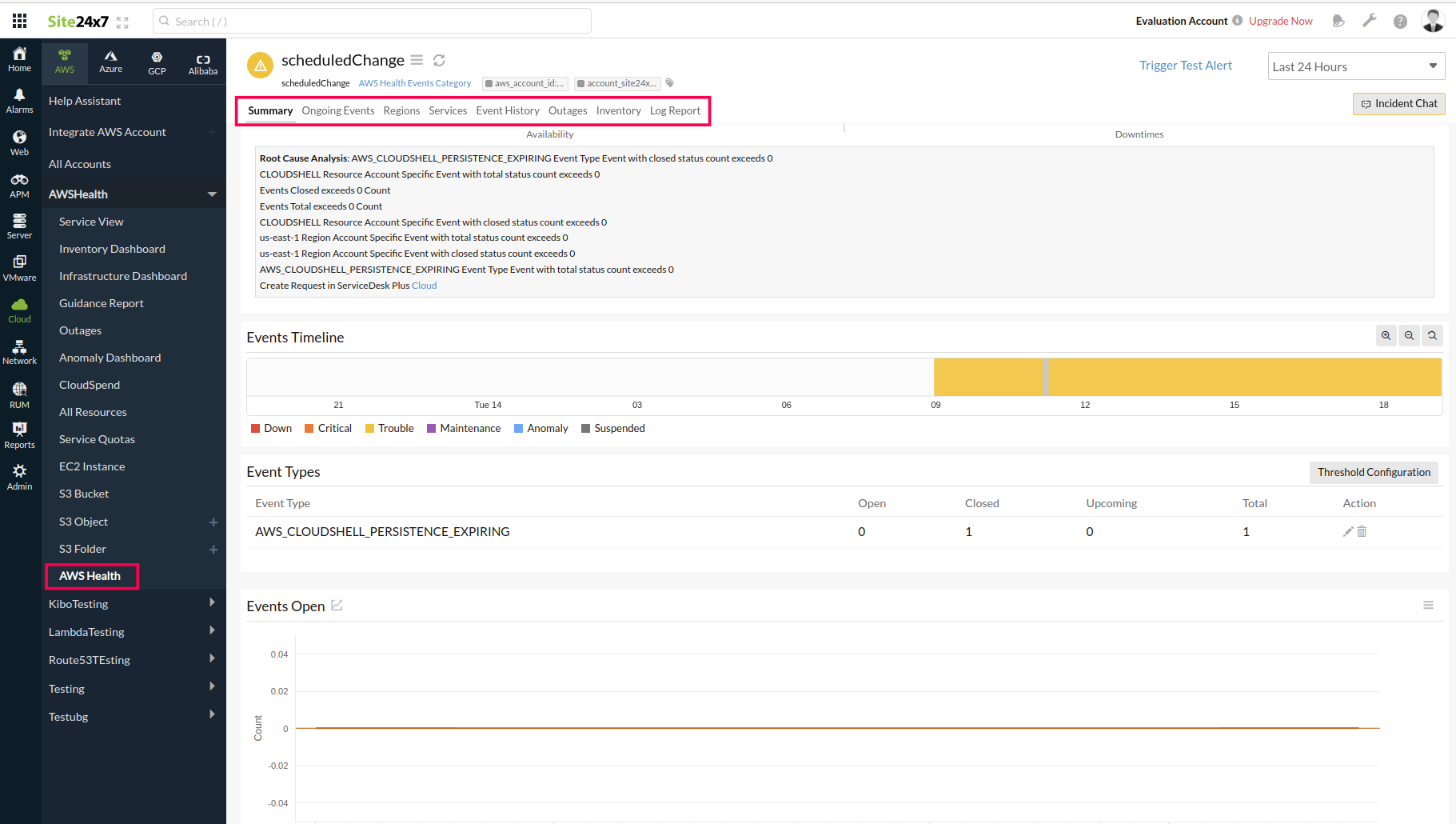Screen dimensions: 1456x824
Task: Open the Network section from sidebar
Action: click(19, 350)
